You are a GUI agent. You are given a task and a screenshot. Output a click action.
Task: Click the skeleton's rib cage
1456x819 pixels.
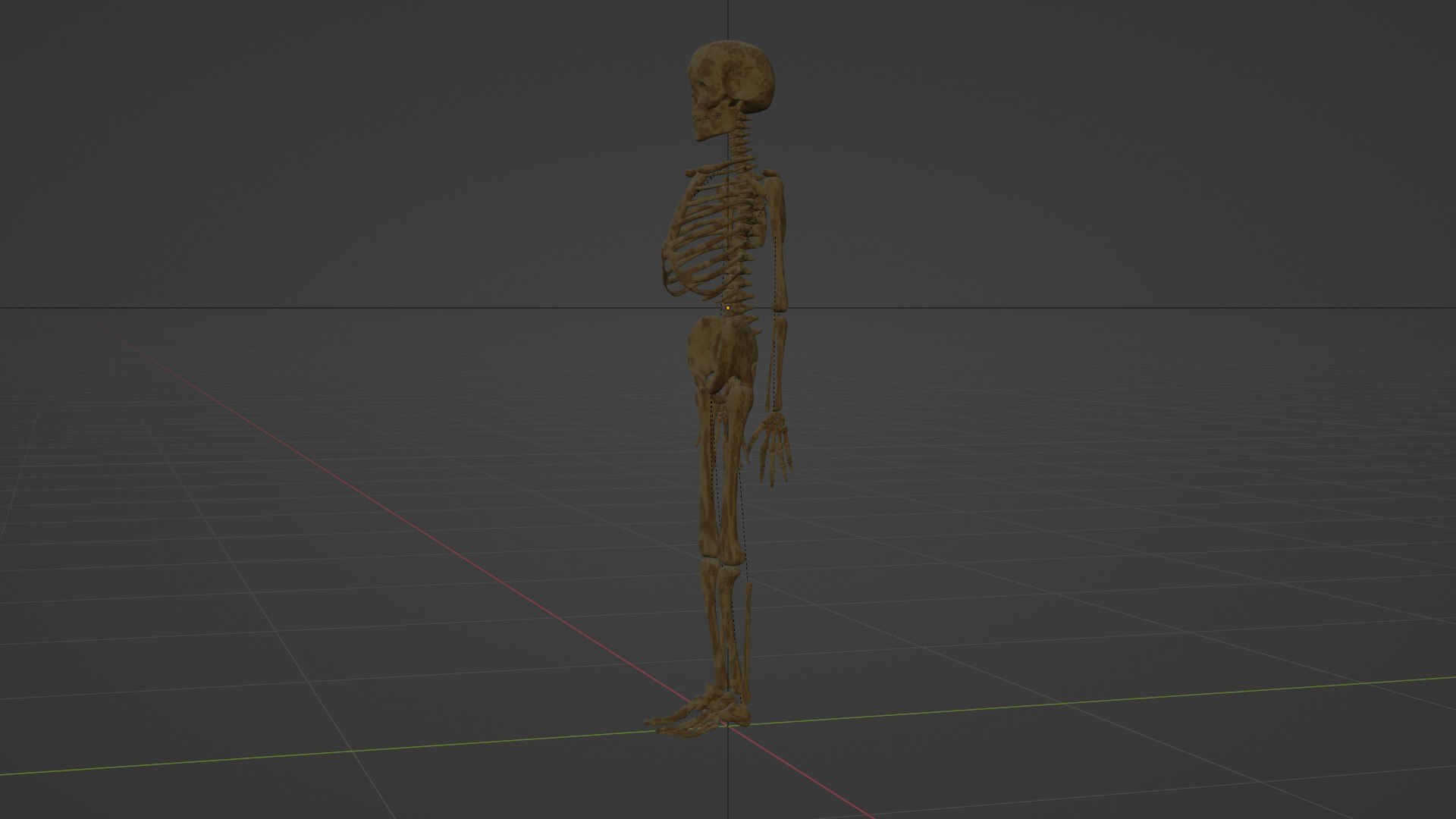coord(709,236)
